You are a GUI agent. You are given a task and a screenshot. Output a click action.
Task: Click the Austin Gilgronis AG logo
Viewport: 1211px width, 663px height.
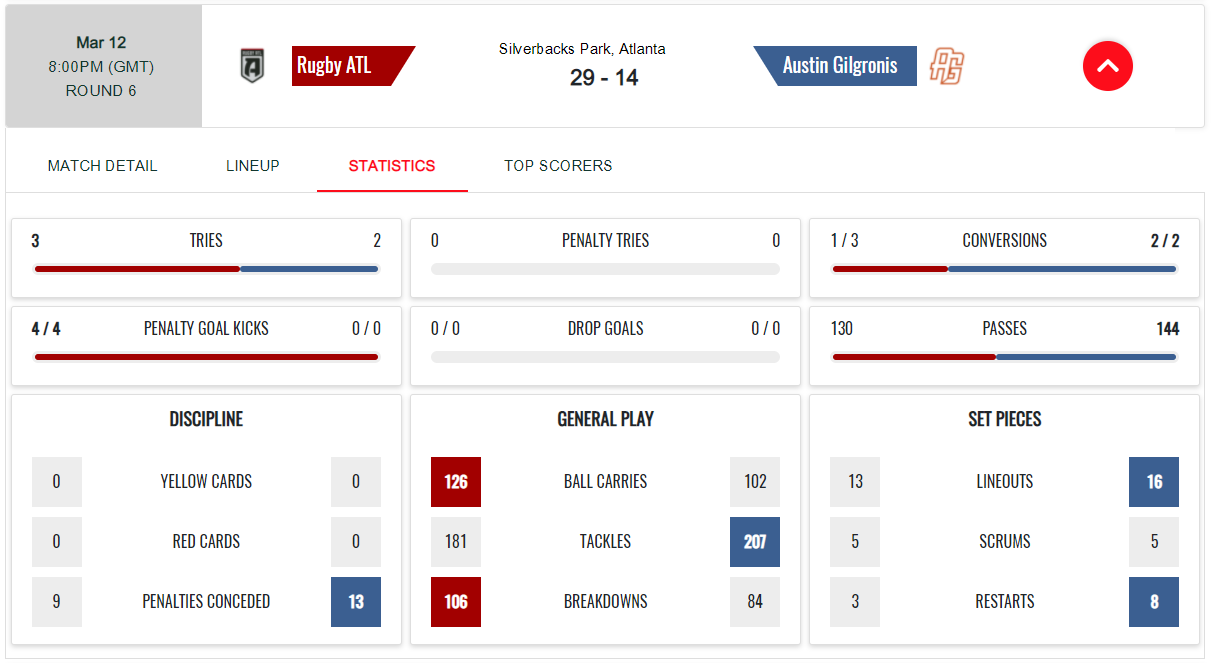click(946, 66)
